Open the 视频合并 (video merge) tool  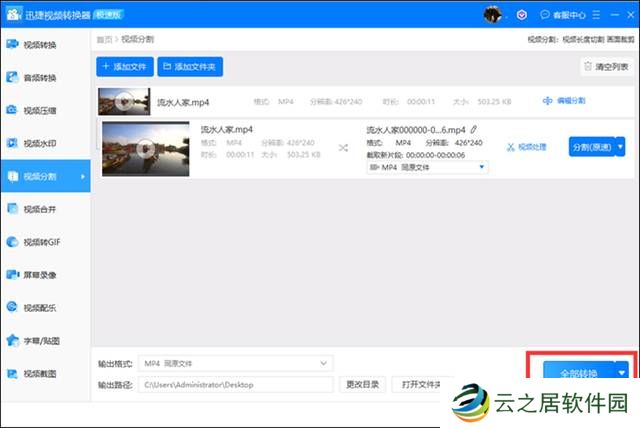click(x=40, y=209)
